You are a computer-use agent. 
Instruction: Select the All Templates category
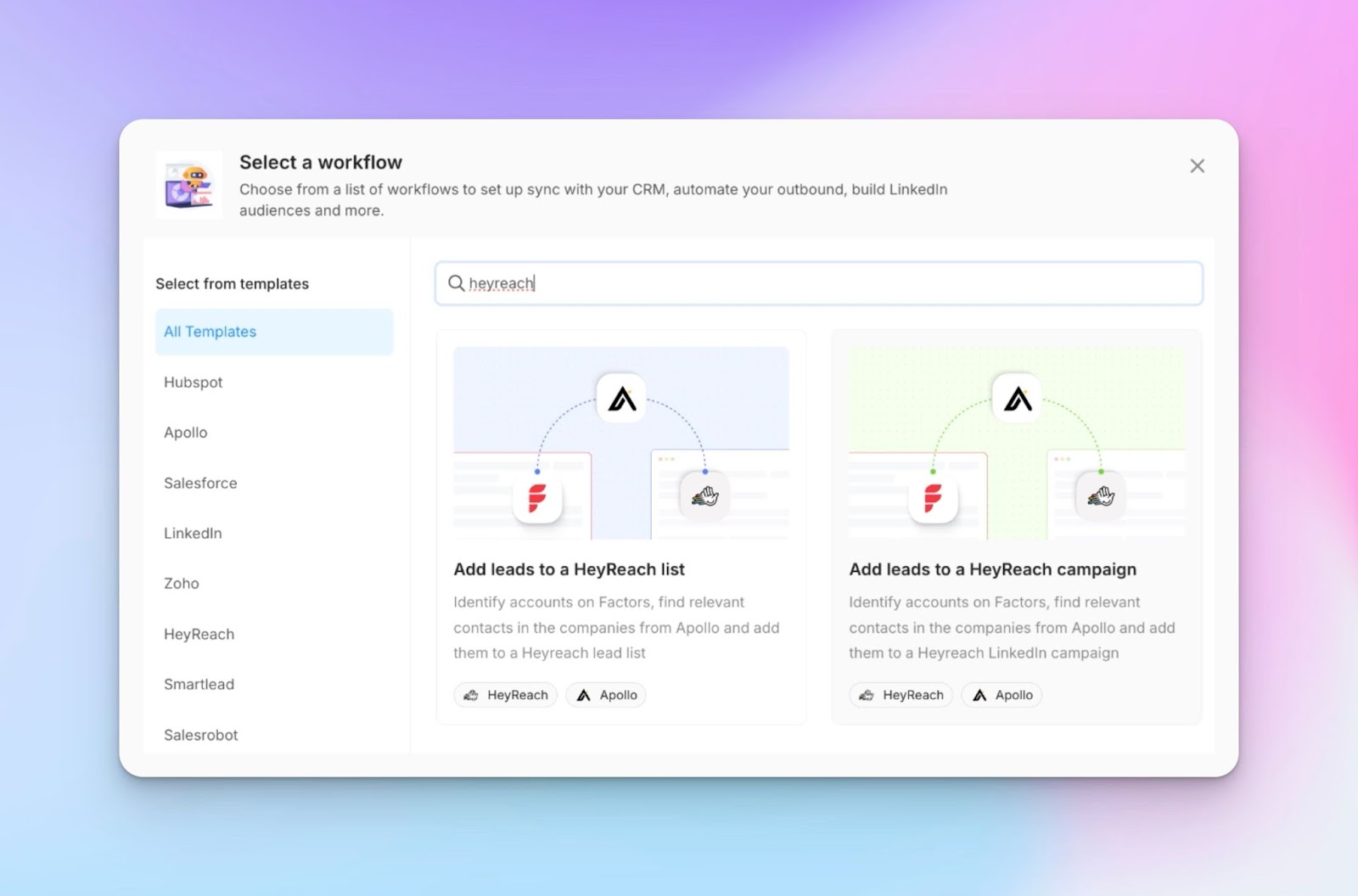pos(274,332)
